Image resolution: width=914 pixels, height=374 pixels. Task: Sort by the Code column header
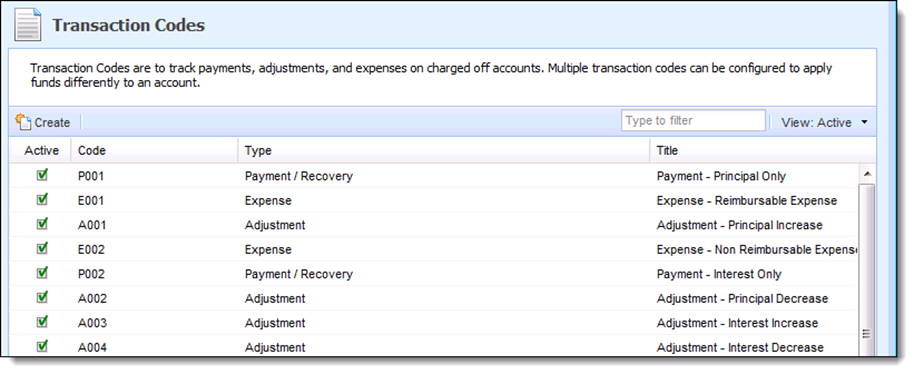coord(154,150)
